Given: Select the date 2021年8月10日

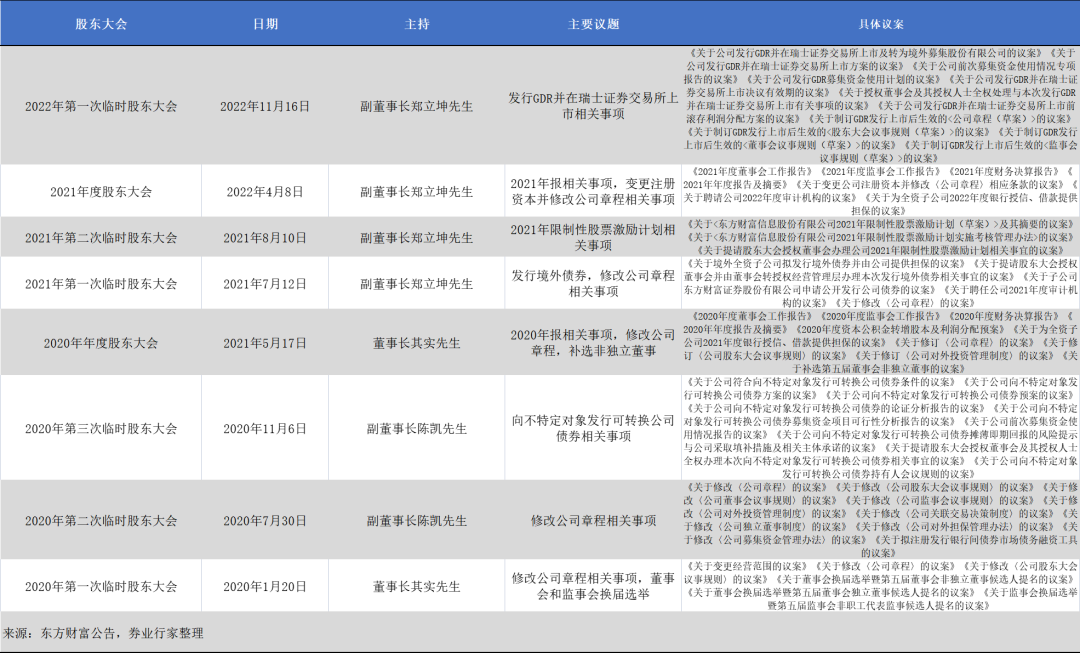Looking at the screenshot, I should [x=265, y=238].
